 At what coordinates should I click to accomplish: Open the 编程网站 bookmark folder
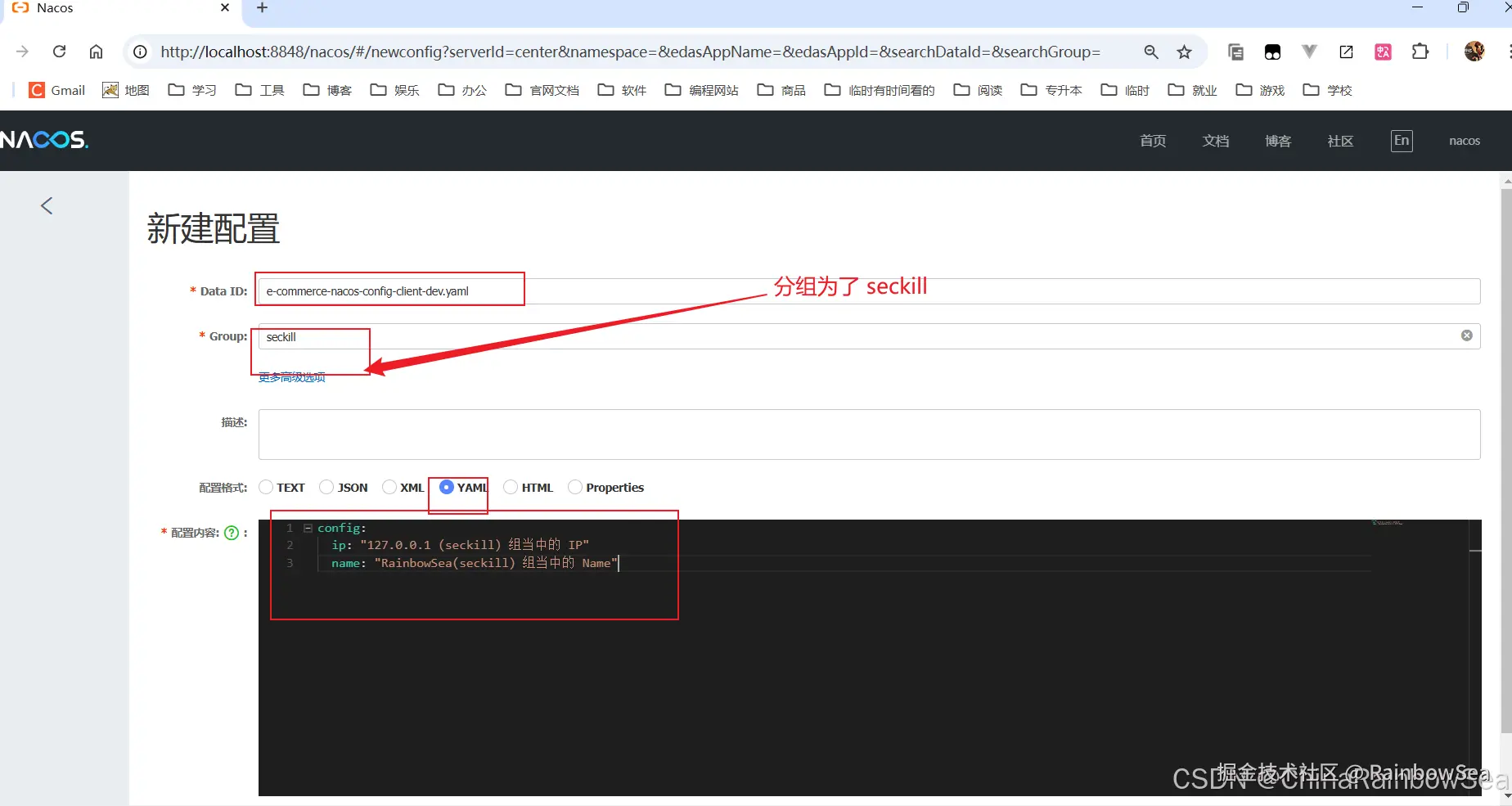(702, 90)
